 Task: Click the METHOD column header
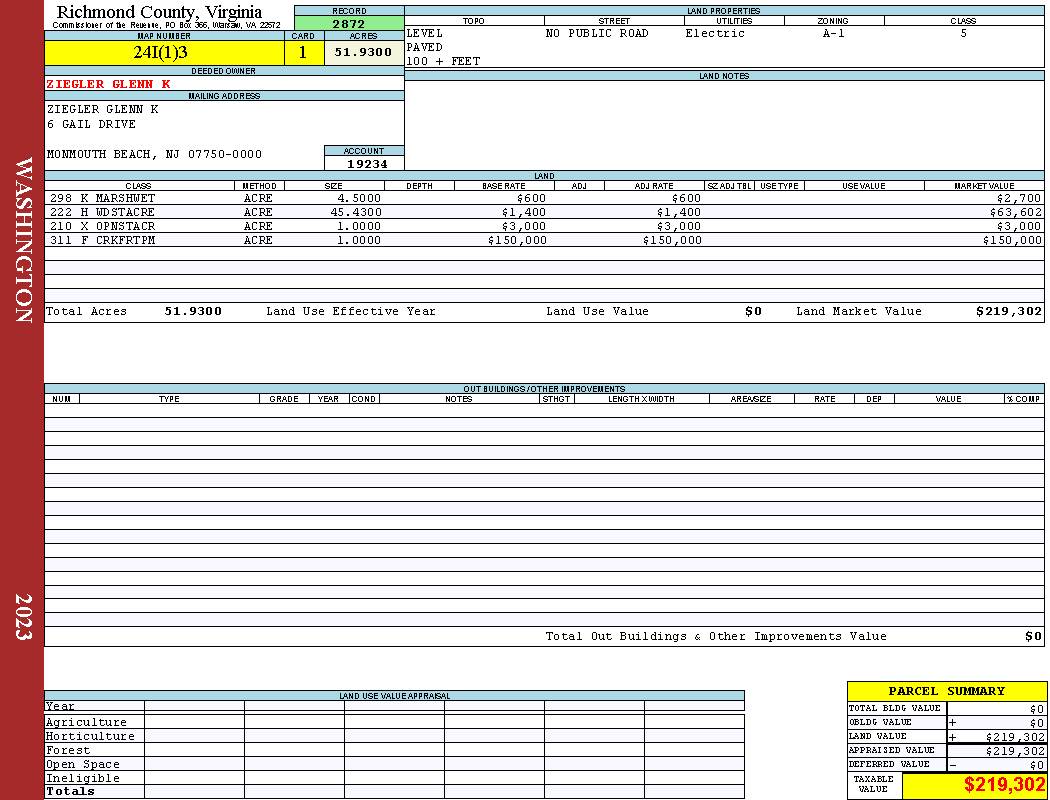pyautogui.click(x=259, y=186)
